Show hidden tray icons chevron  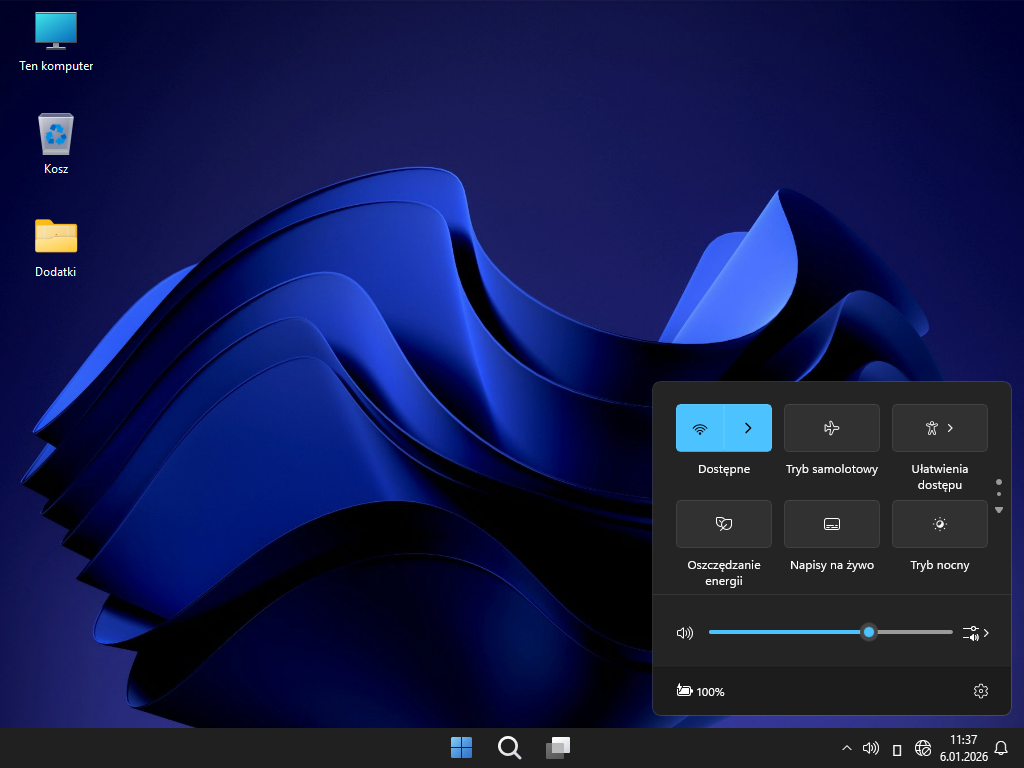click(847, 748)
